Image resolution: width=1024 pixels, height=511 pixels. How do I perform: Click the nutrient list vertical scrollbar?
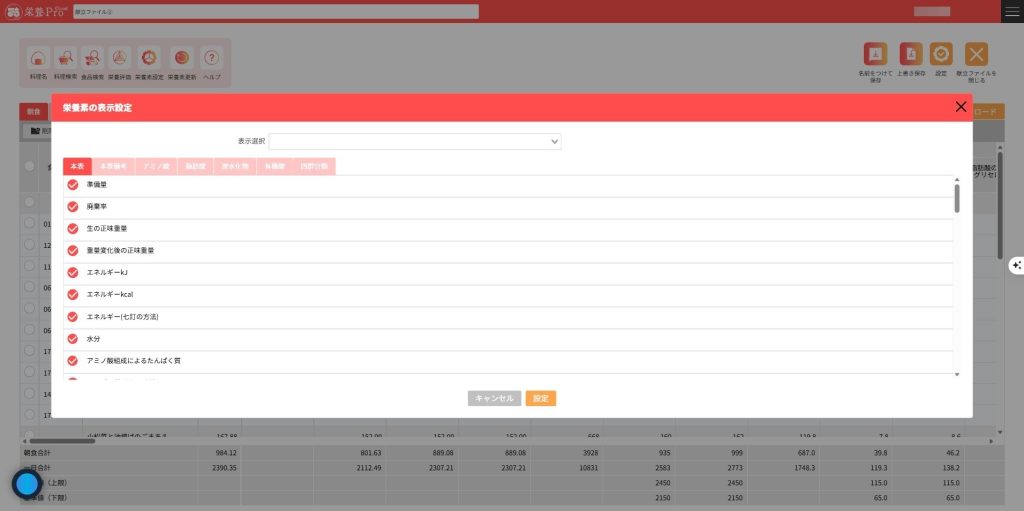pos(957,198)
